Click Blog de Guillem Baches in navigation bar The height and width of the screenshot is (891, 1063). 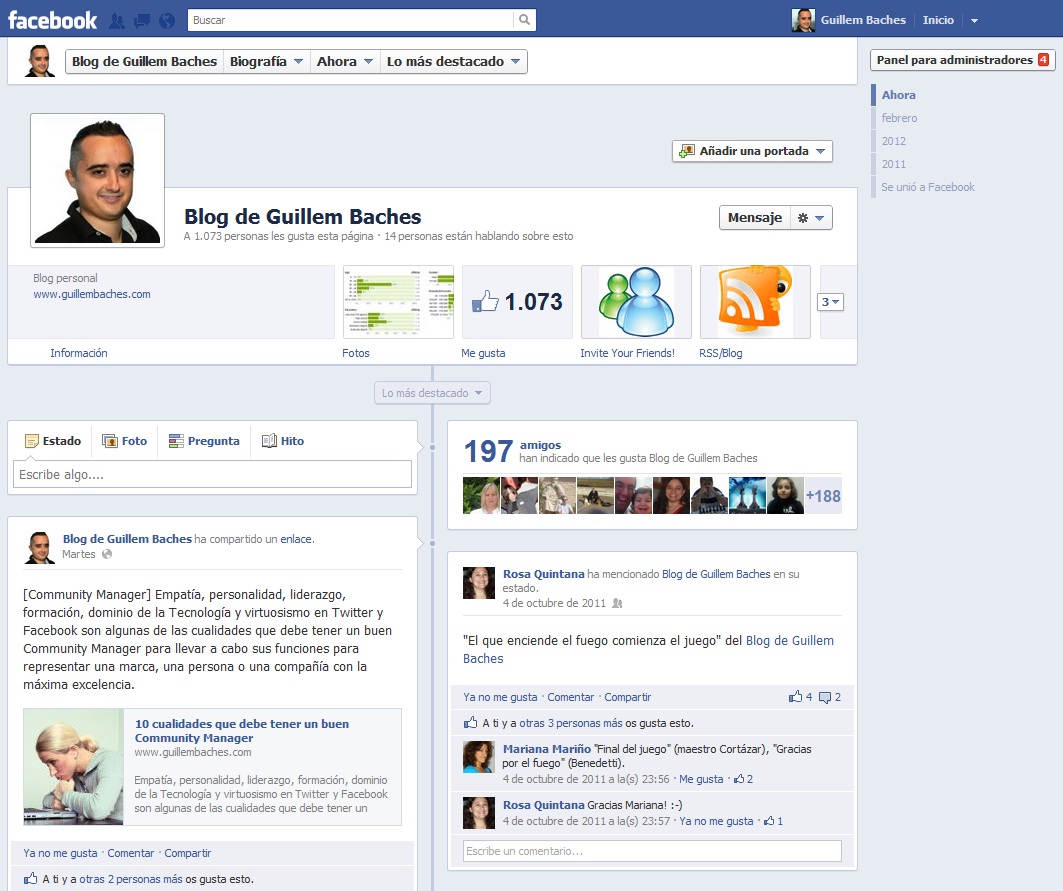tap(144, 61)
